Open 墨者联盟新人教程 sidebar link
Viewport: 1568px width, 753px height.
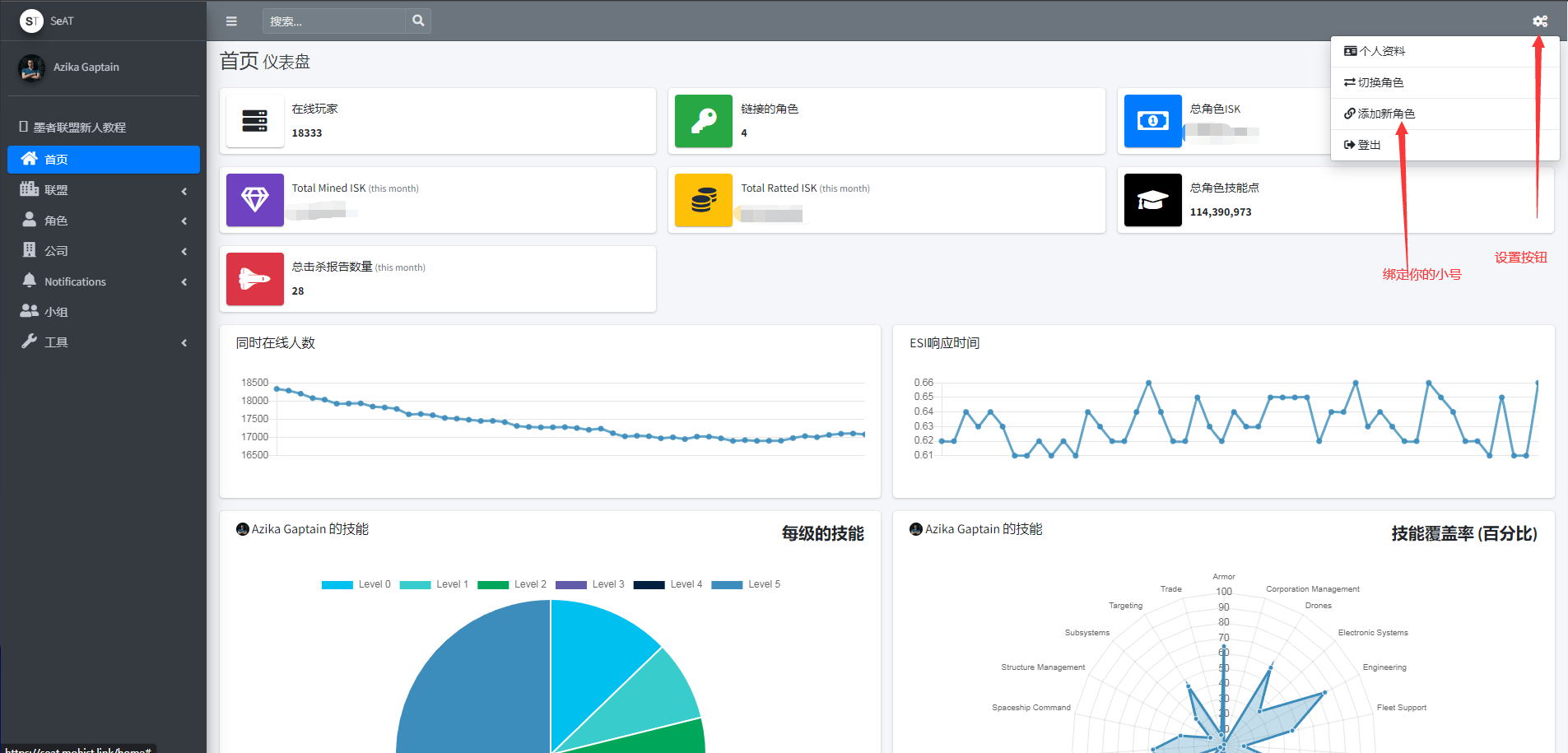(104, 128)
